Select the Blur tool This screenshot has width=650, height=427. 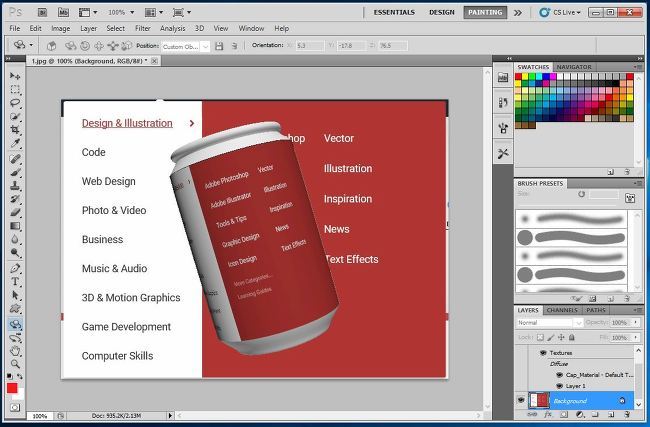[15, 239]
